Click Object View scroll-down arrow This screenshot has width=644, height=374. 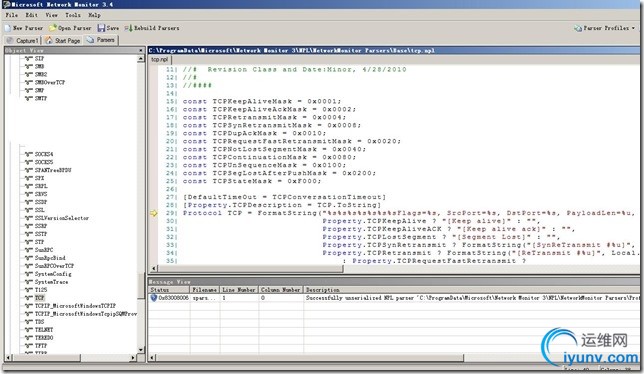point(141,350)
